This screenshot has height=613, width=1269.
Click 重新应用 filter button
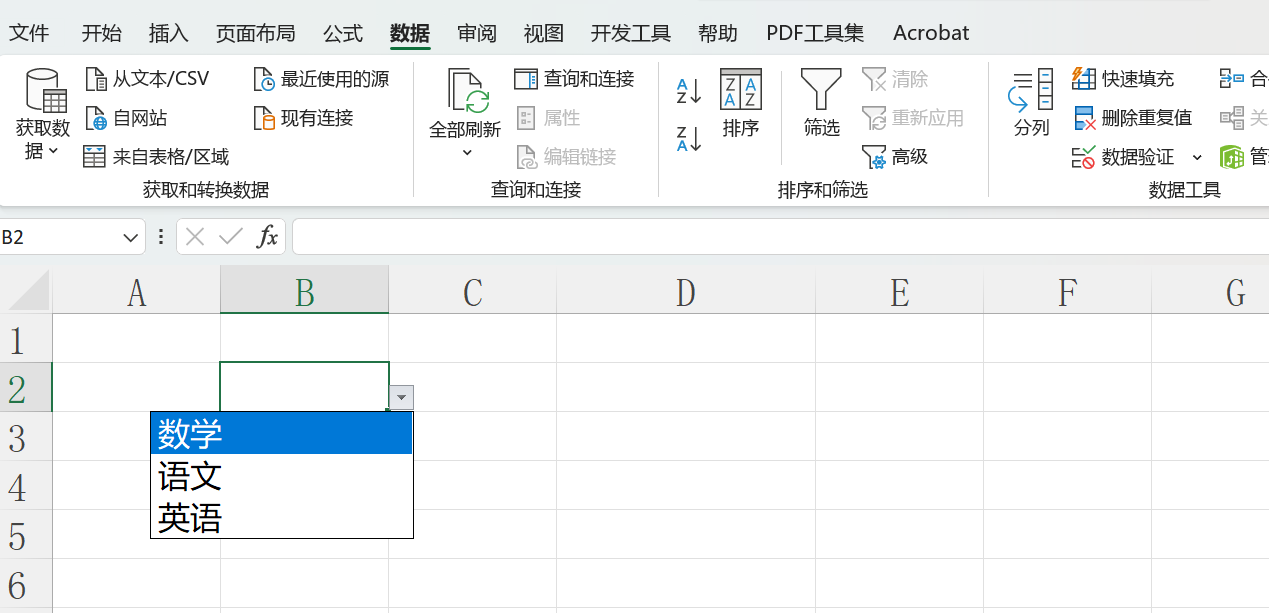pyautogui.click(x=913, y=118)
